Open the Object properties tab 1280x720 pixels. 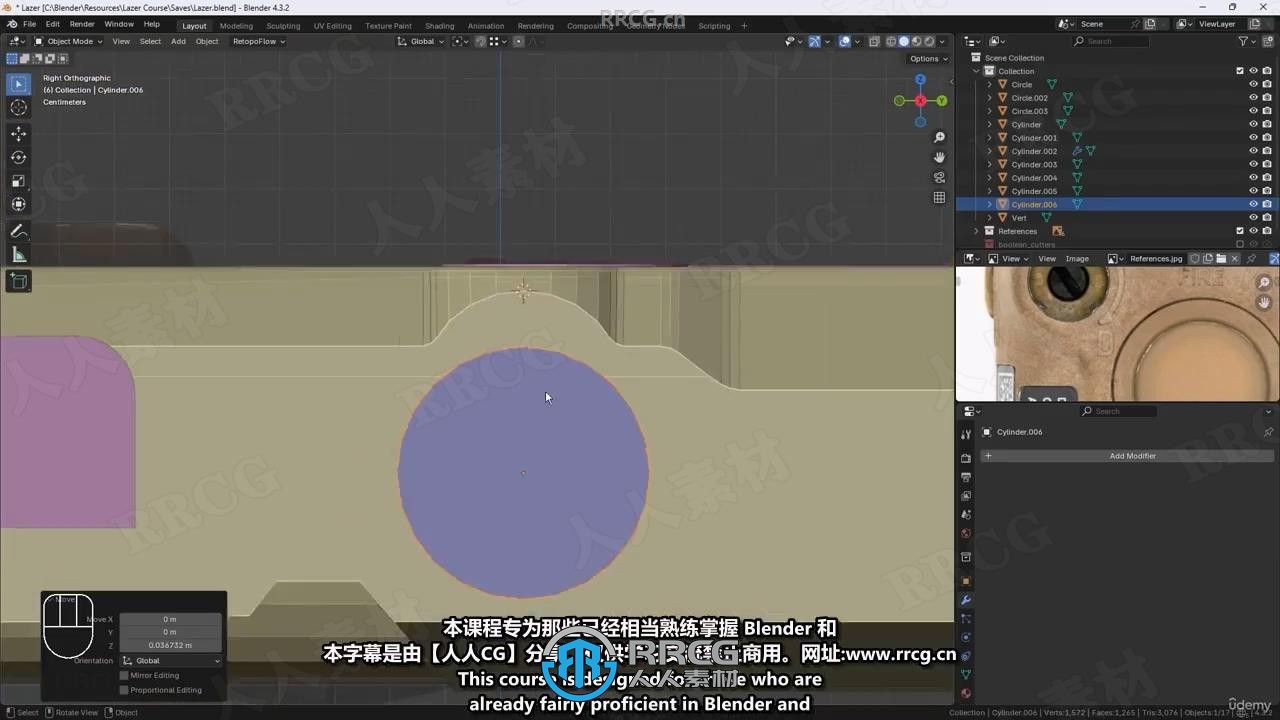tap(966, 581)
